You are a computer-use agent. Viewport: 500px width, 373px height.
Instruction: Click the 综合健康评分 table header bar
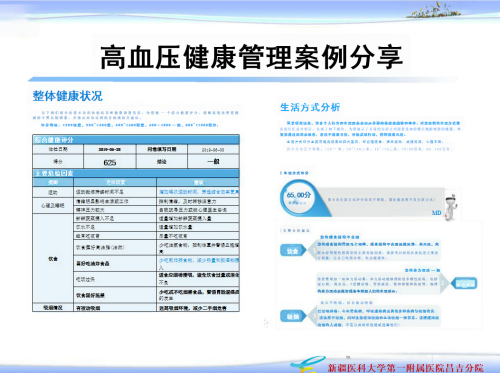pyautogui.click(x=136, y=140)
